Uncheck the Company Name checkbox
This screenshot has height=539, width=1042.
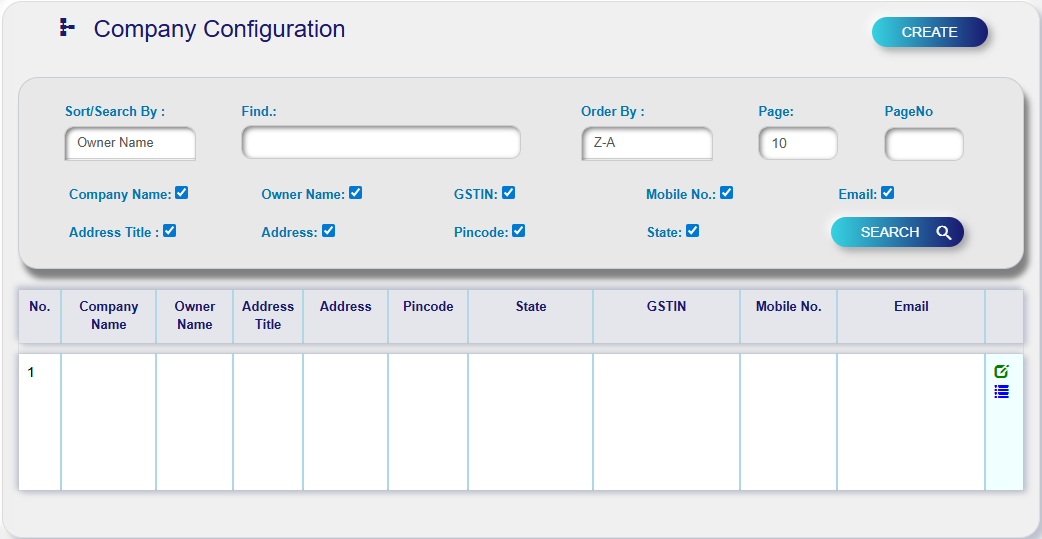[x=182, y=193]
